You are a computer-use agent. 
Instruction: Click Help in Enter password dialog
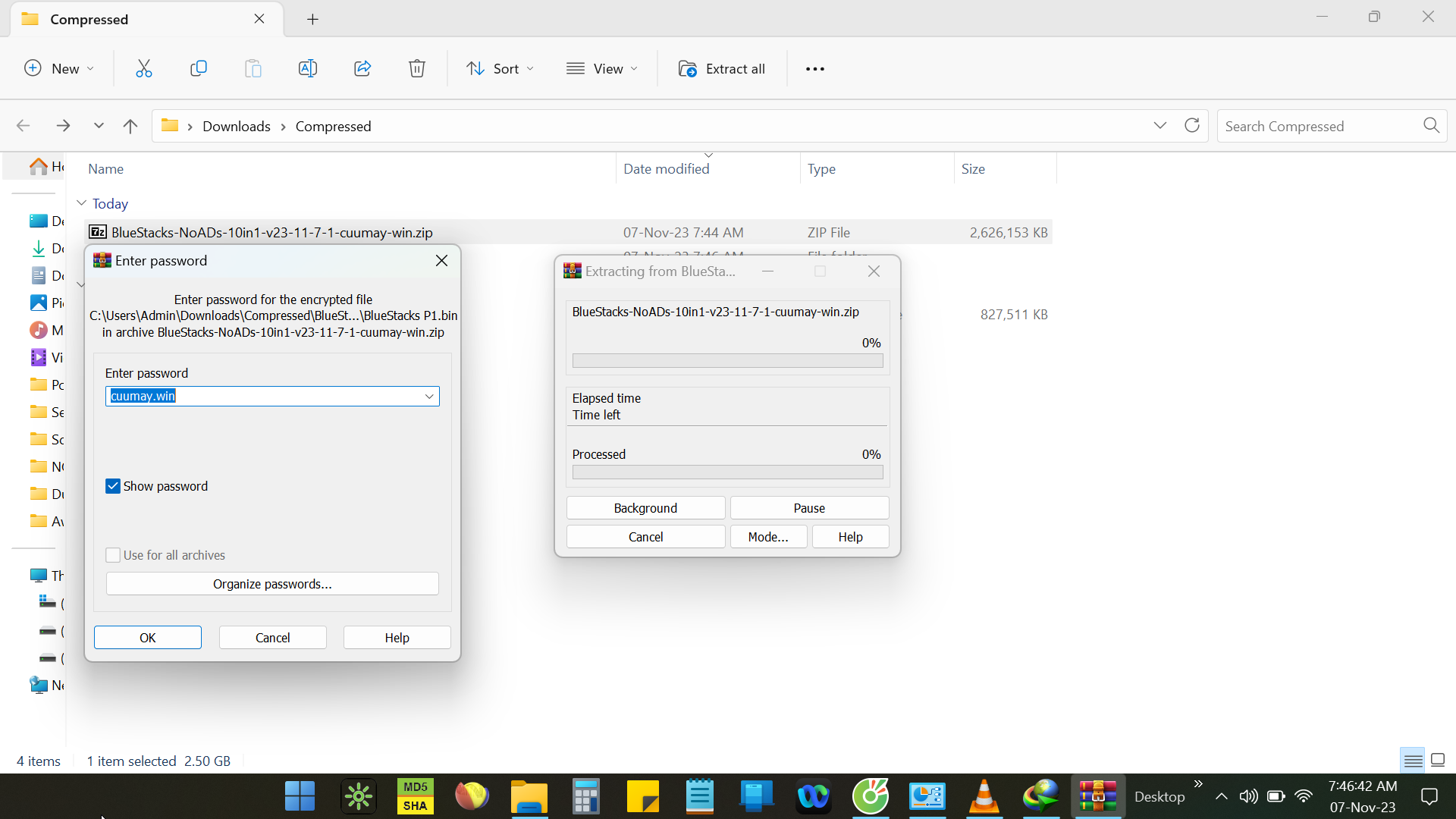(397, 638)
